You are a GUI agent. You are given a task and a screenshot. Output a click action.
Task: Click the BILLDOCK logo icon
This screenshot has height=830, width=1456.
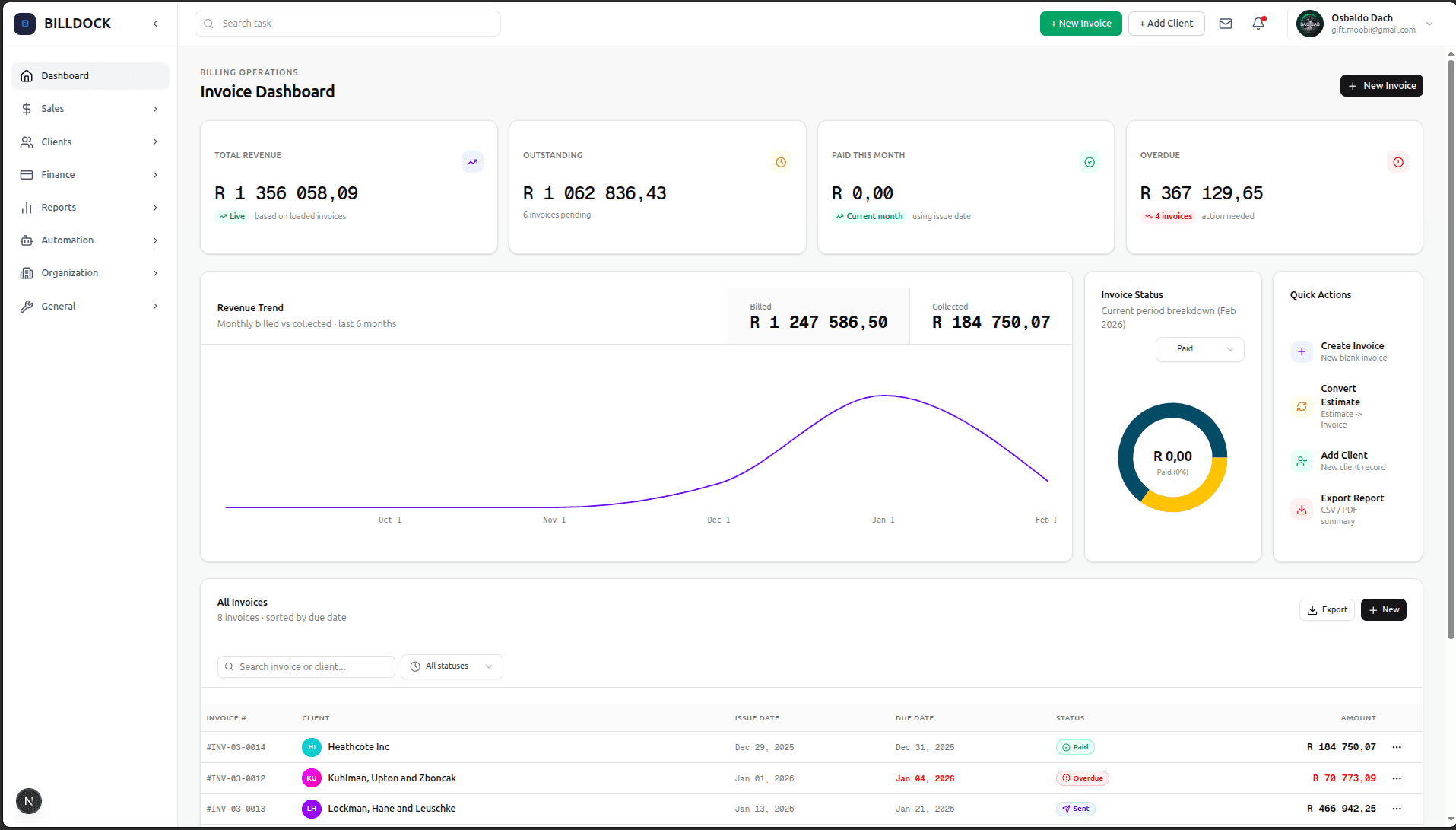(25, 24)
